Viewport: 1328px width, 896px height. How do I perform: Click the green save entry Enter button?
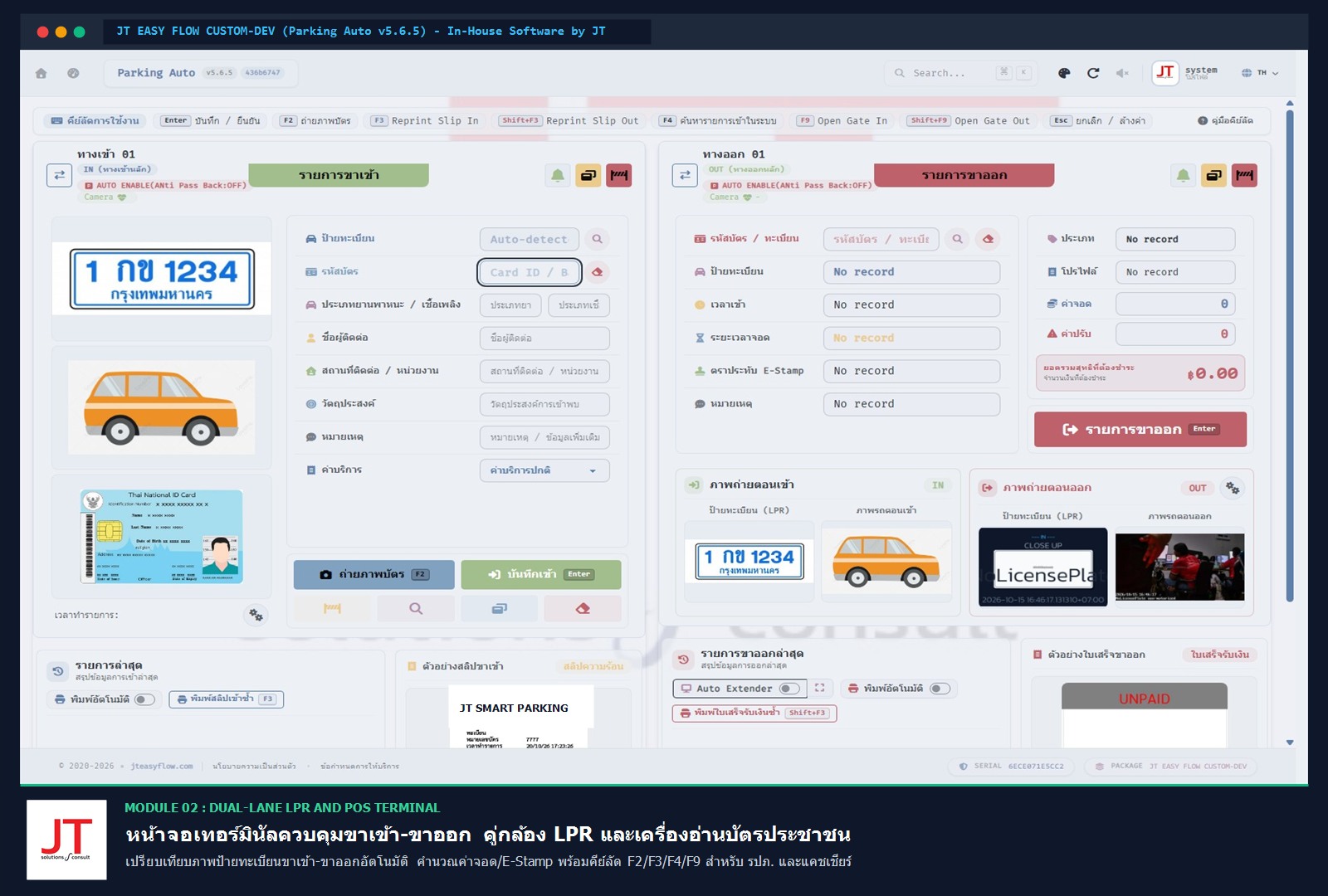click(x=541, y=574)
